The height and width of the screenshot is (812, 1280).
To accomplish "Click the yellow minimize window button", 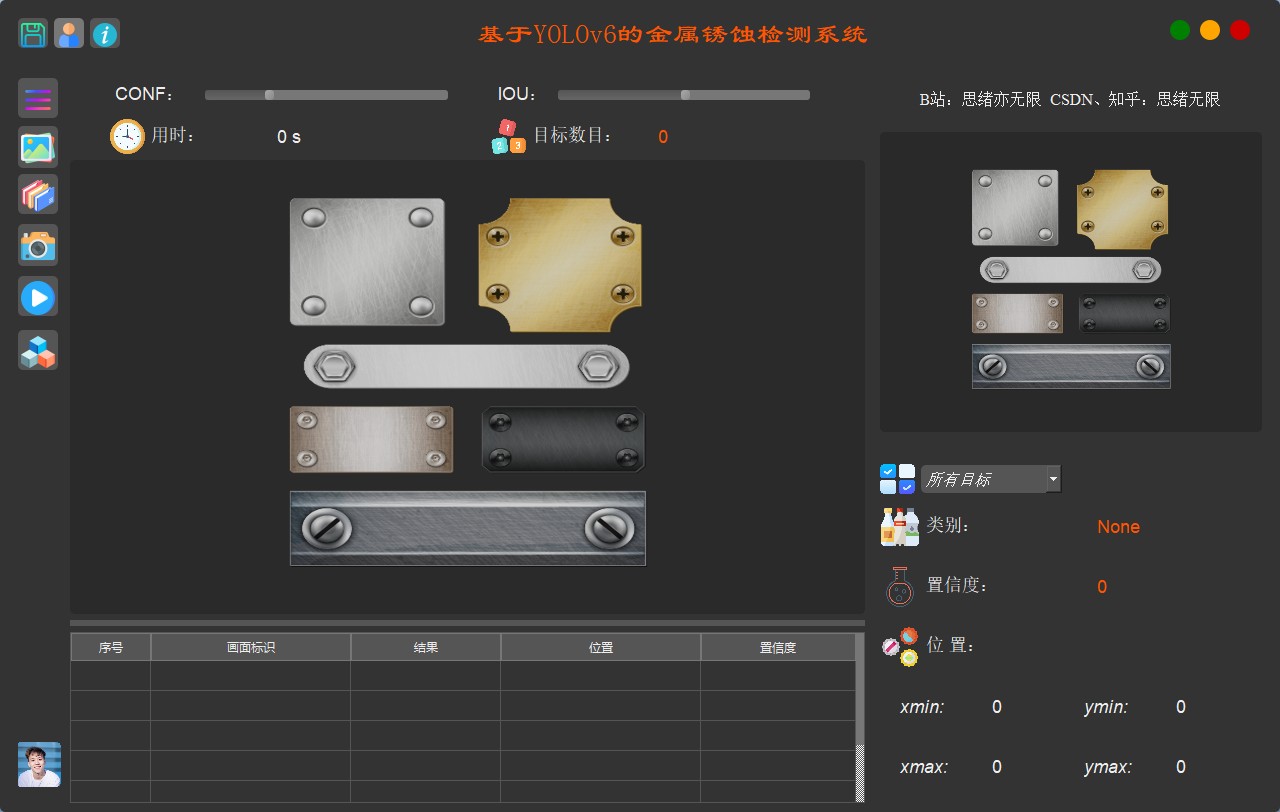I will coord(1210,30).
